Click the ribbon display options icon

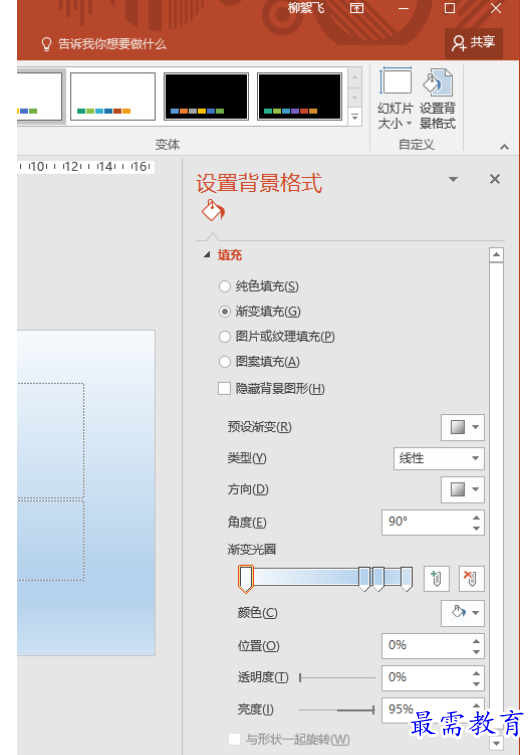click(357, 8)
